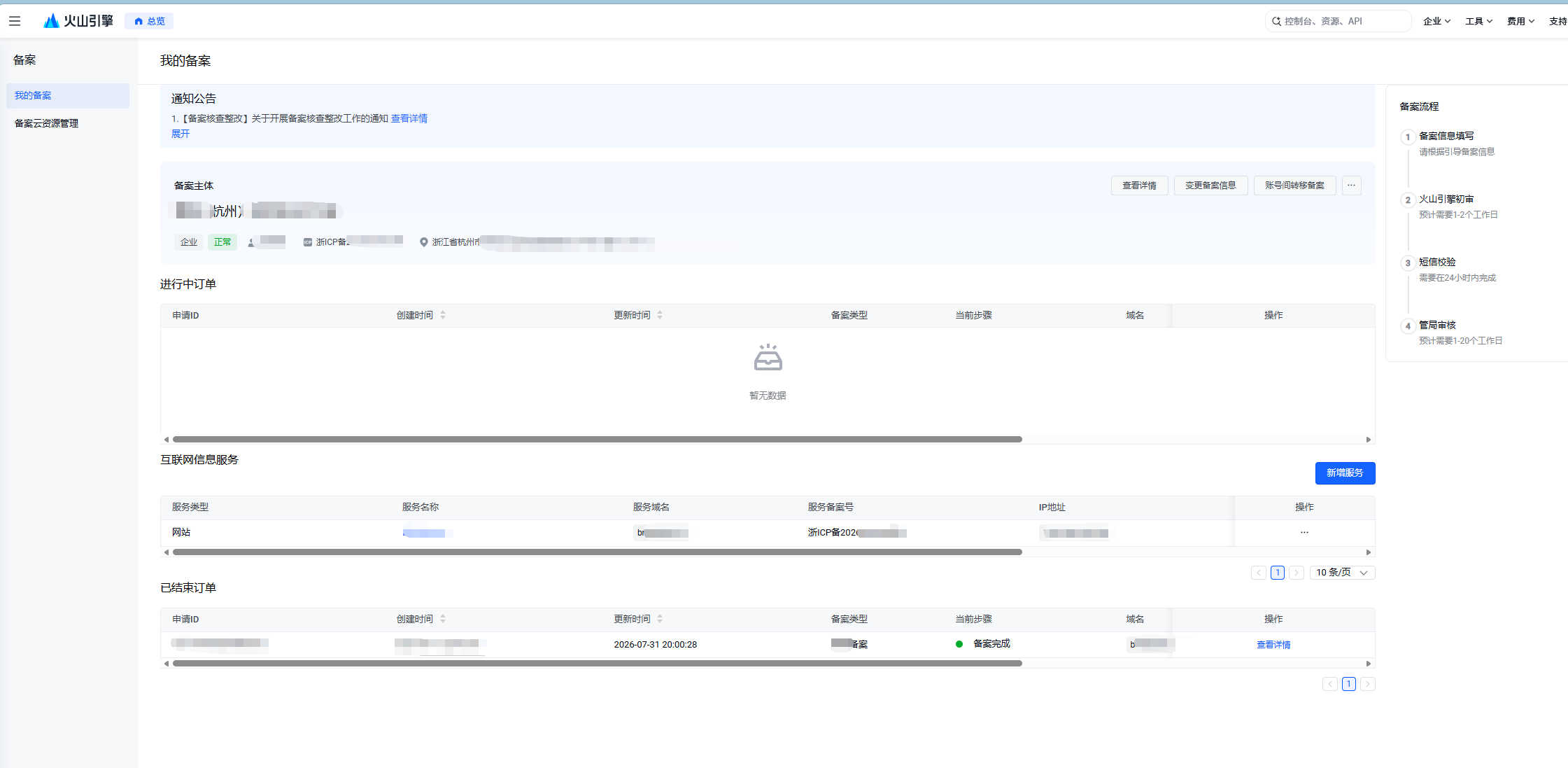Click step 4 管局审核

1437,325
